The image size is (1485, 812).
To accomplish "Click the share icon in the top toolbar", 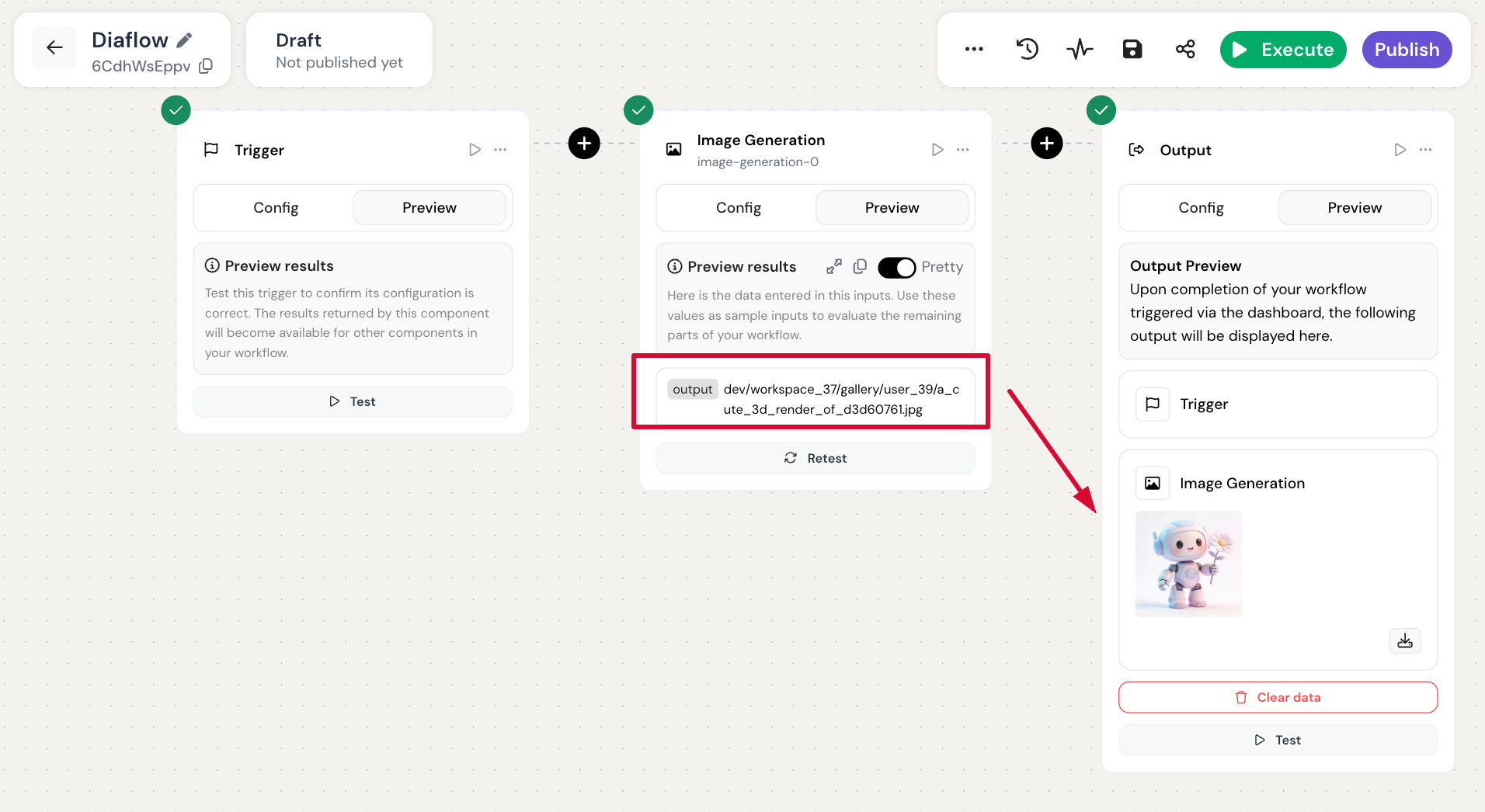I will pyautogui.click(x=1185, y=50).
